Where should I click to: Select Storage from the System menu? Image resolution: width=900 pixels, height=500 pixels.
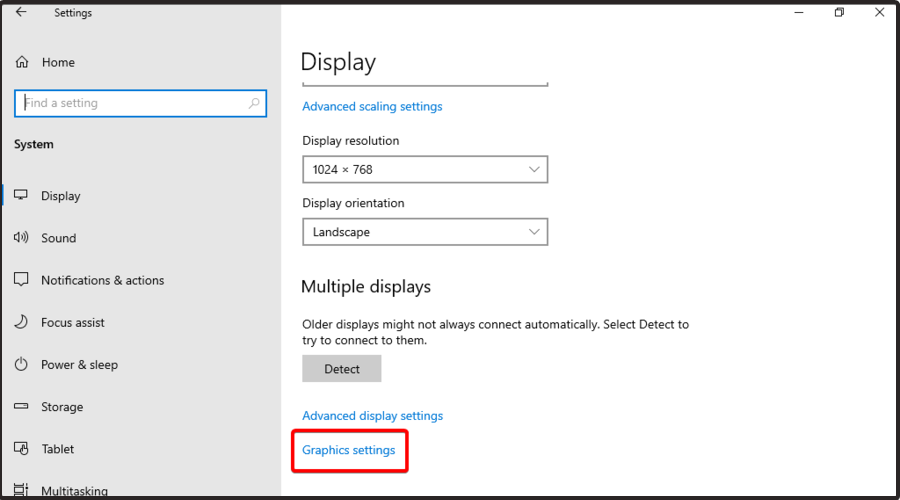62,406
